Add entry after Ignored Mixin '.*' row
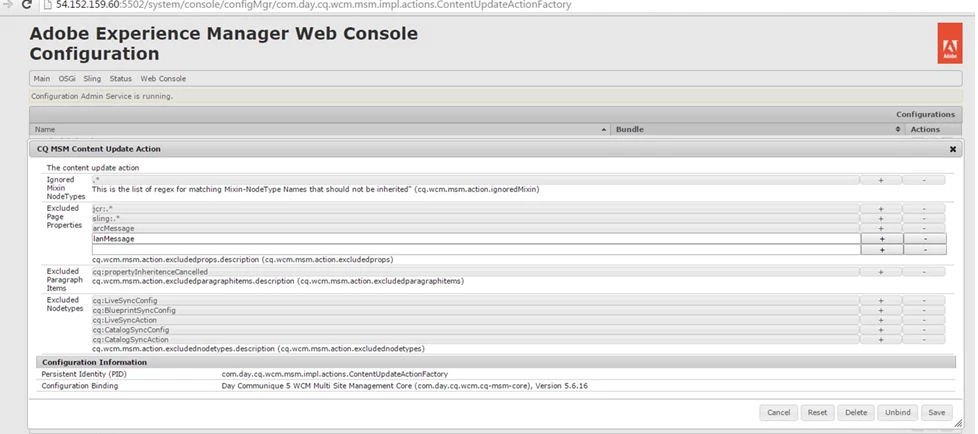Image resolution: width=978 pixels, height=434 pixels. [881, 180]
